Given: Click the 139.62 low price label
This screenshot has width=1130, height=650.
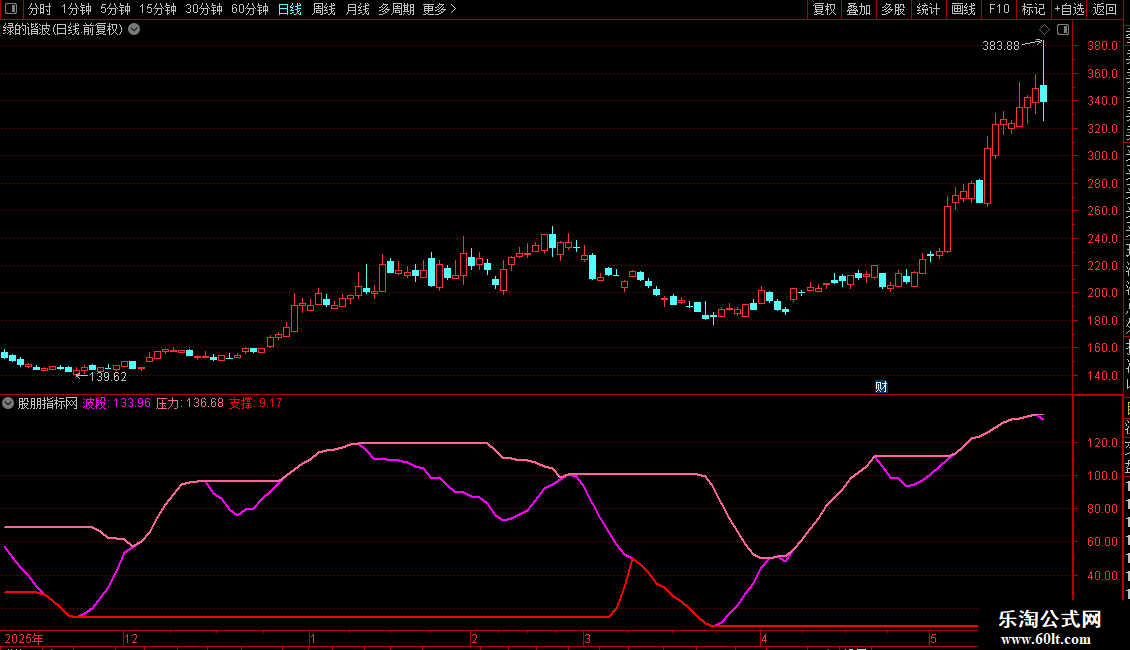Looking at the screenshot, I should click(107, 377).
